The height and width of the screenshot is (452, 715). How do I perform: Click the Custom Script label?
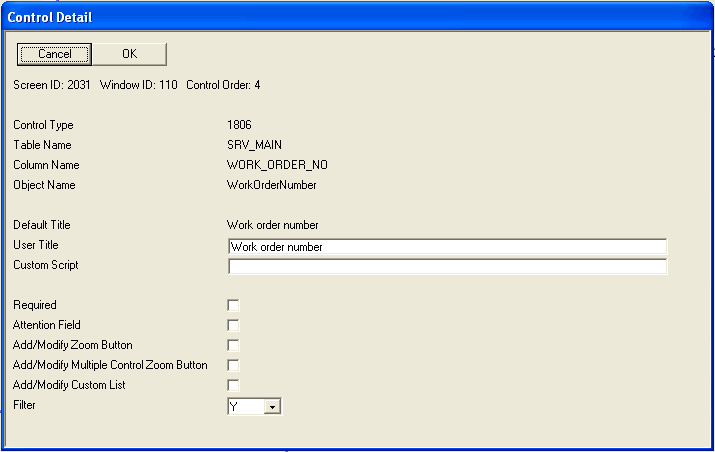(x=45, y=265)
